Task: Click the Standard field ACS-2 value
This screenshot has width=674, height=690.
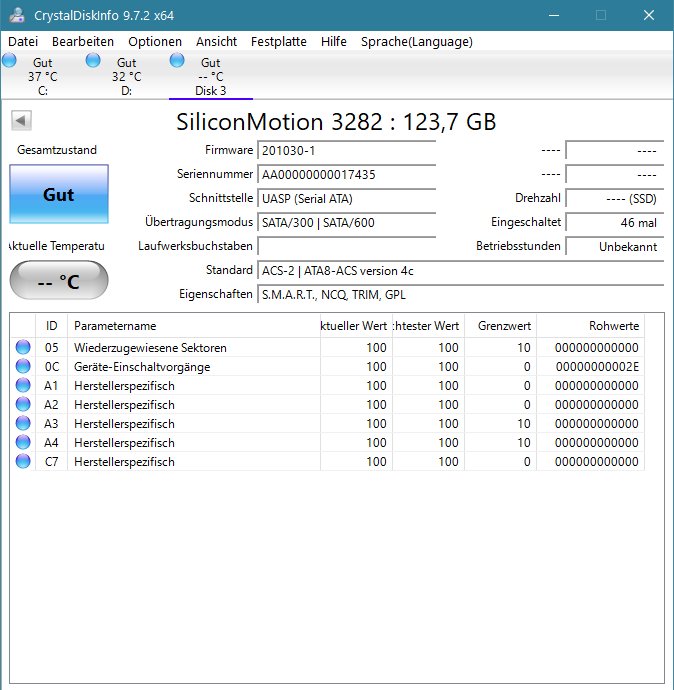Action: (x=461, y=270)
